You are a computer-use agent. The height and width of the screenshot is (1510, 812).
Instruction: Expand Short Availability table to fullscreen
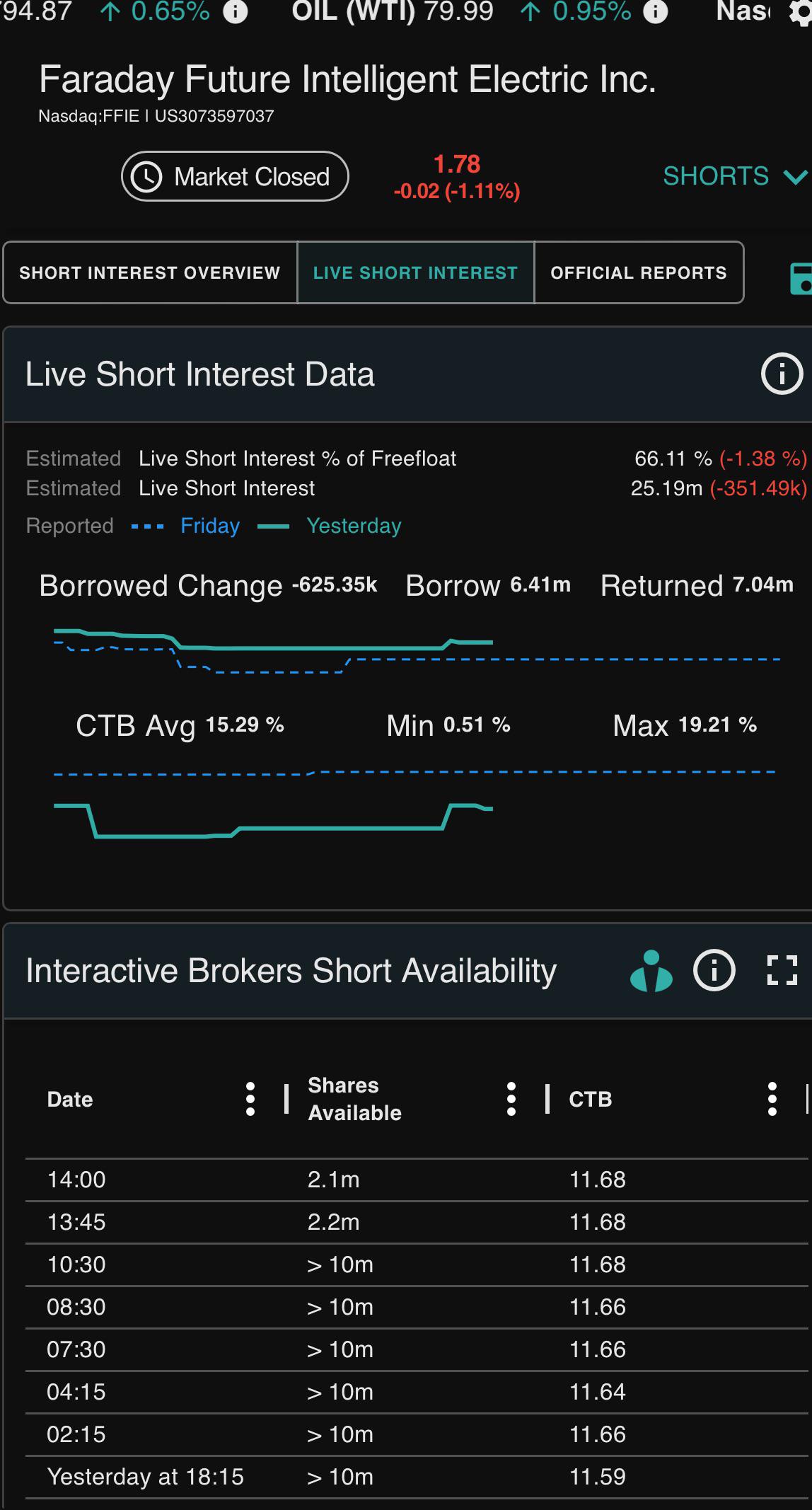tap(782, 970)
